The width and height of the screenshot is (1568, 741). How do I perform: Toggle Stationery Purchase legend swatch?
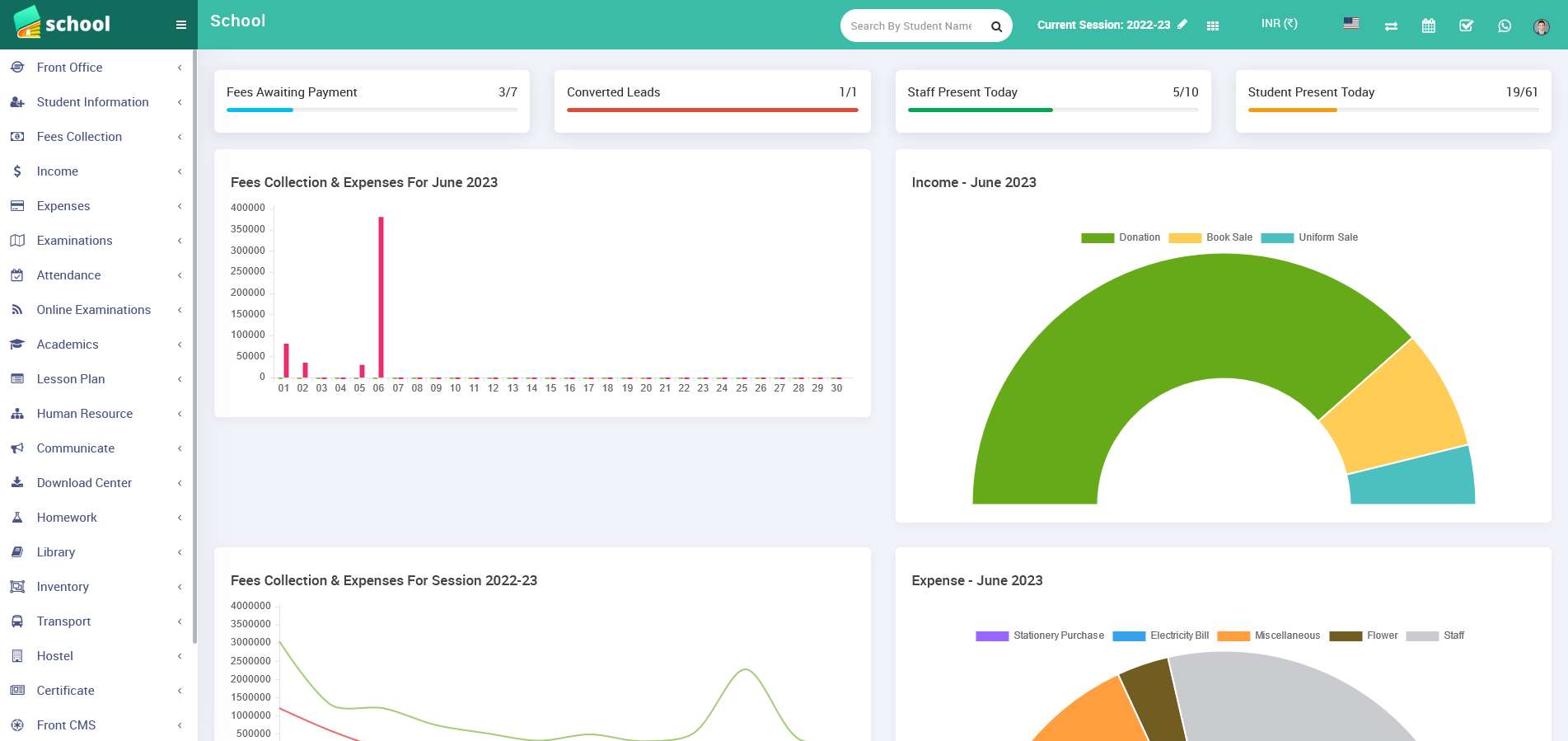click(992, 635)
